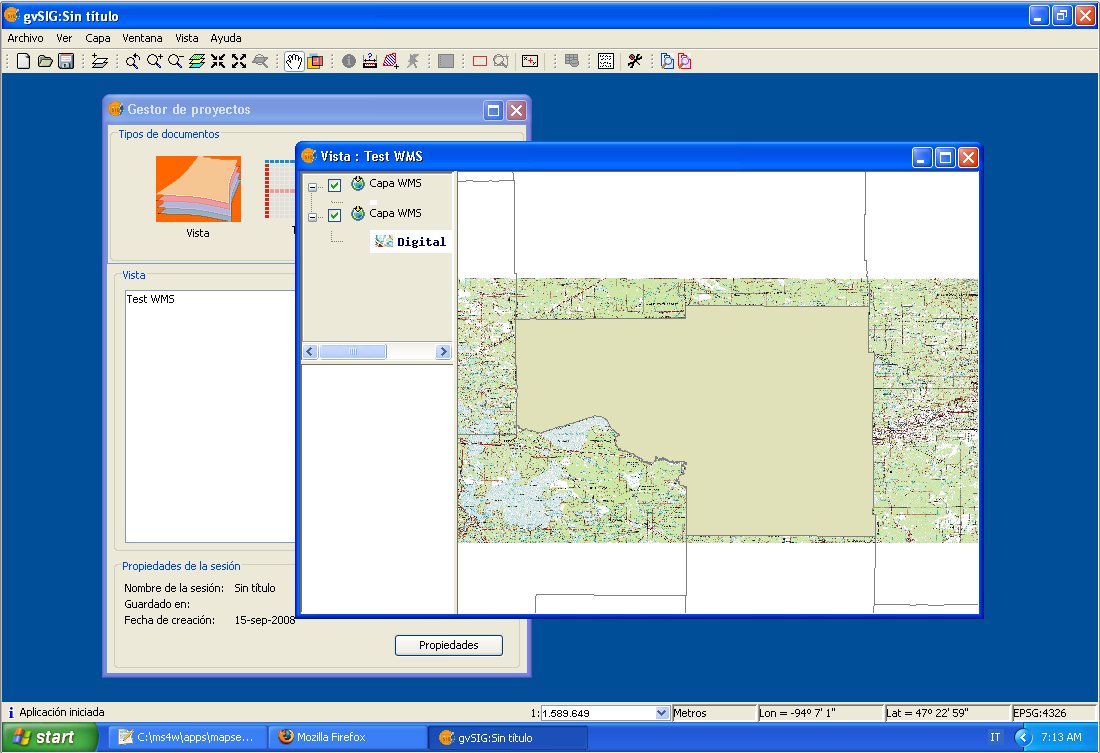Viewport: 1100px width, 753px height.
Task: Open the map scale dropdown in status bar
Action: pos(661,713)
